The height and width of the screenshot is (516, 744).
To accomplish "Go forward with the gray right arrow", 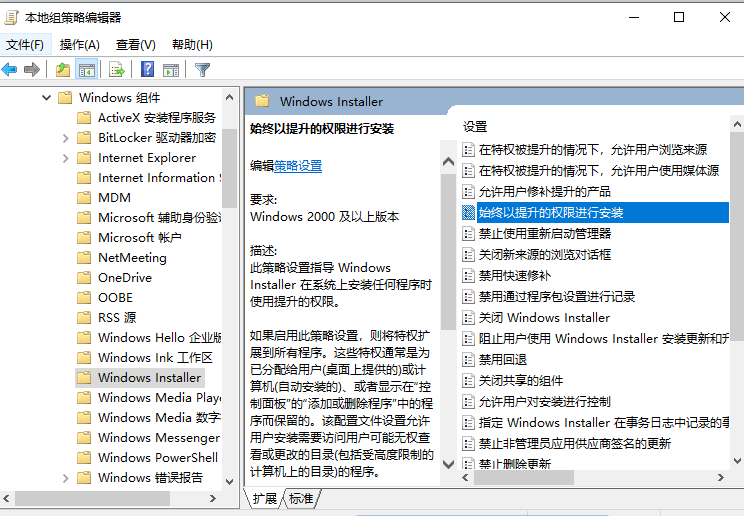I will [x=32, y=70].
